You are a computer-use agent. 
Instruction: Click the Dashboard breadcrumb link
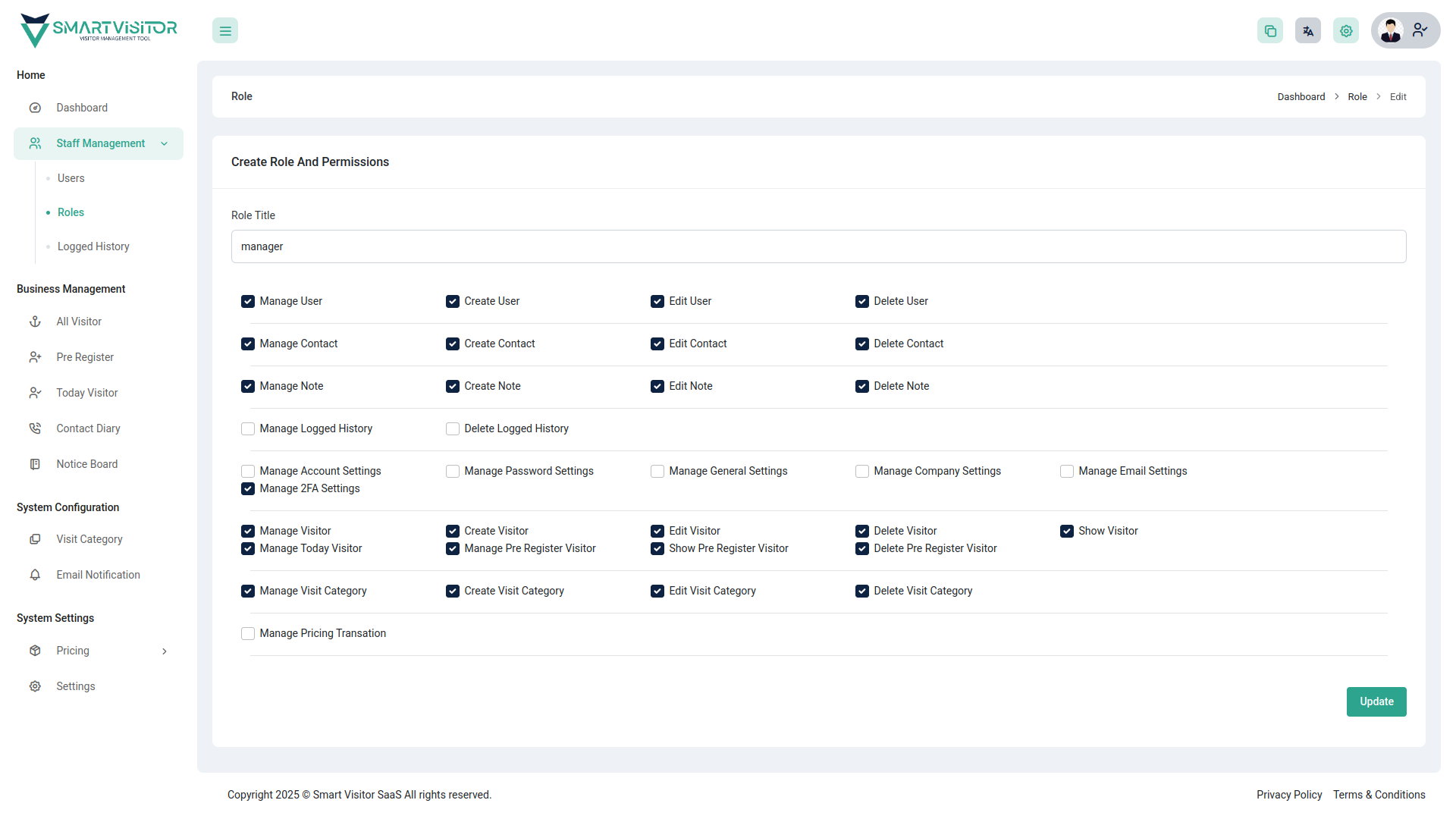(1301, 96)
